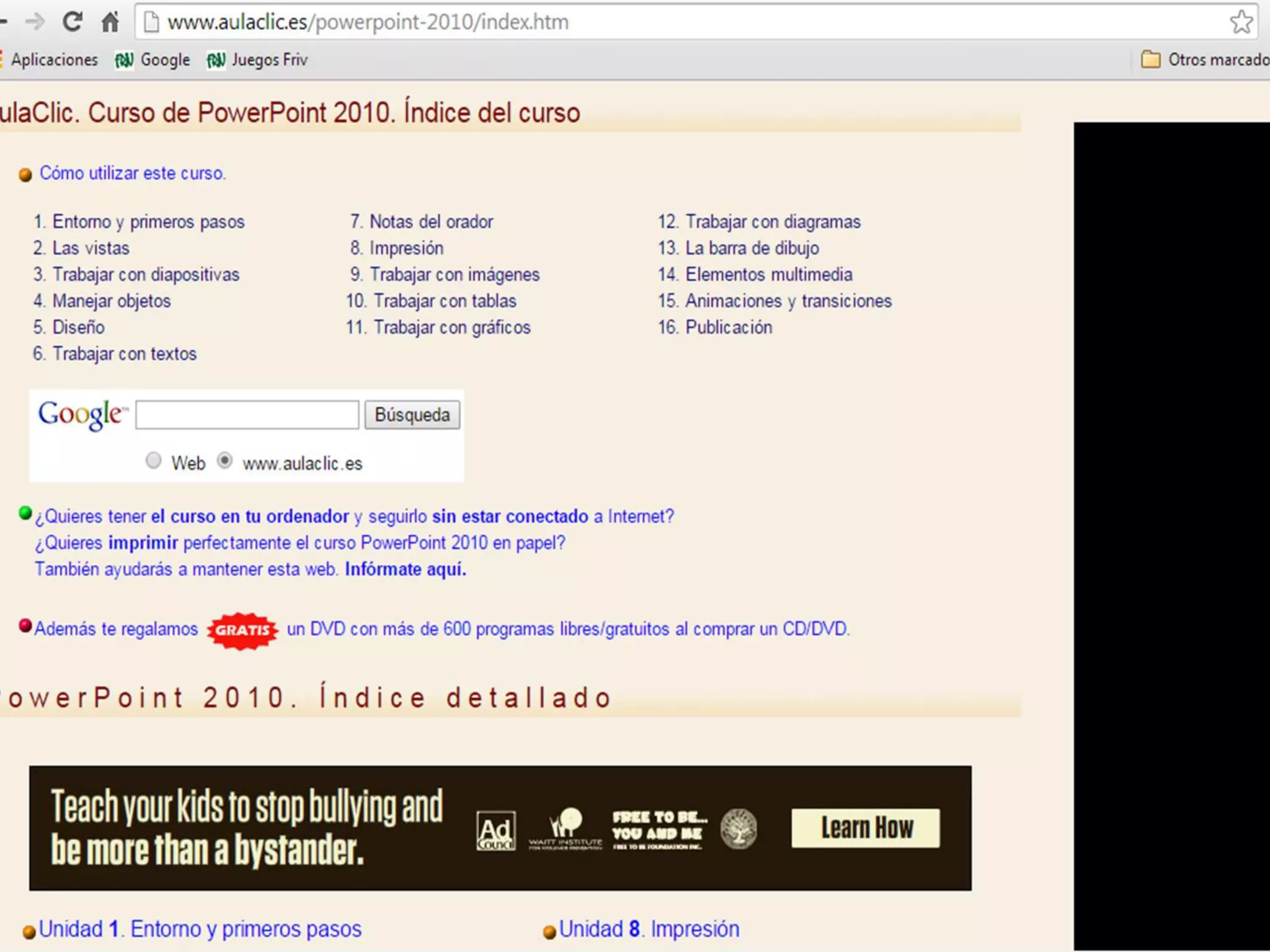Image resolution: width=1270 pixels, height=952 pixels.
Task: Open the 'Infórmate aquí' link
Action: pyautogui.click(x=406, y=570)
